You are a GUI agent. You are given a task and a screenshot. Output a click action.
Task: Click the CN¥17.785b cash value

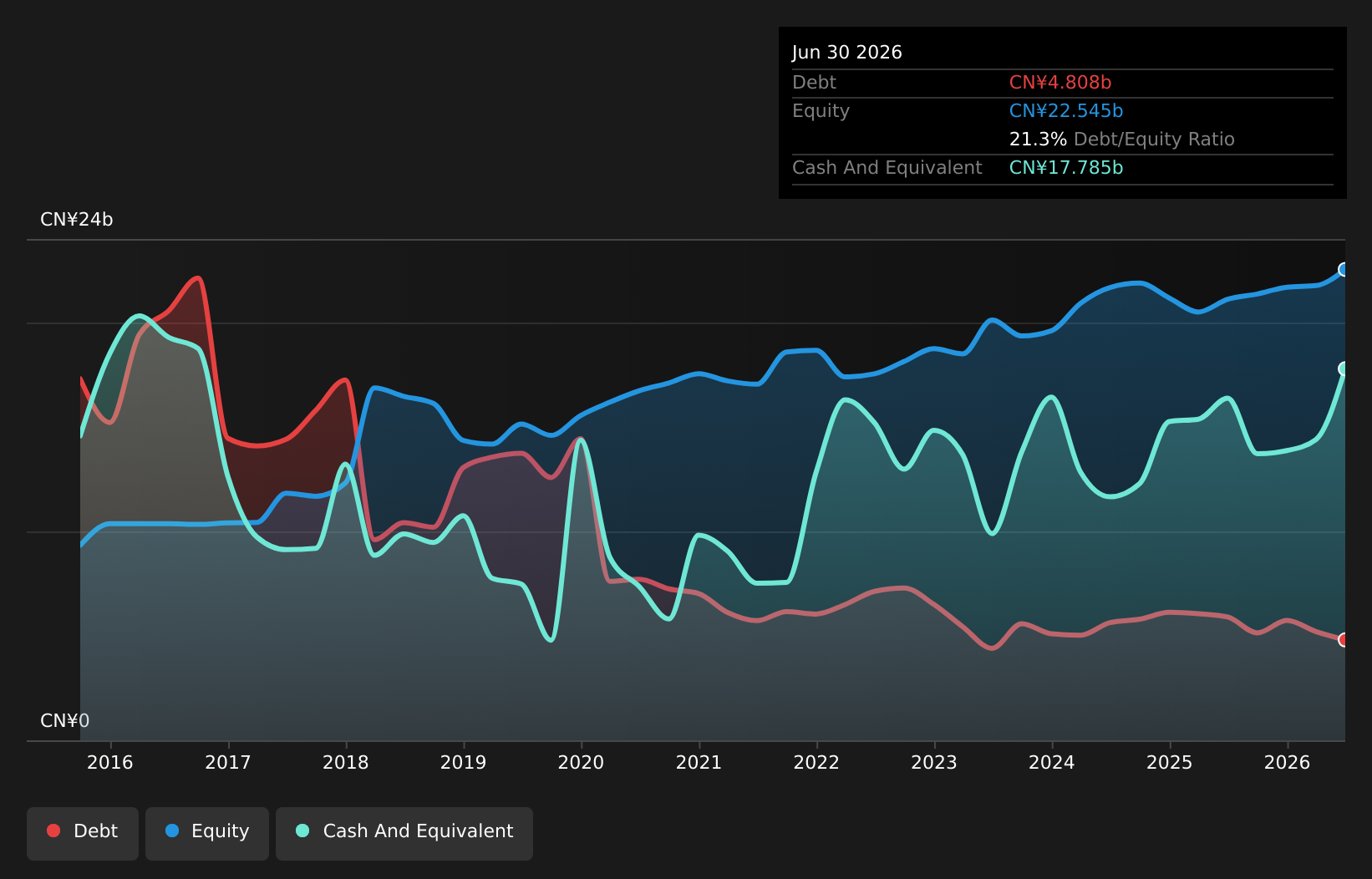tap(1066, 168)
